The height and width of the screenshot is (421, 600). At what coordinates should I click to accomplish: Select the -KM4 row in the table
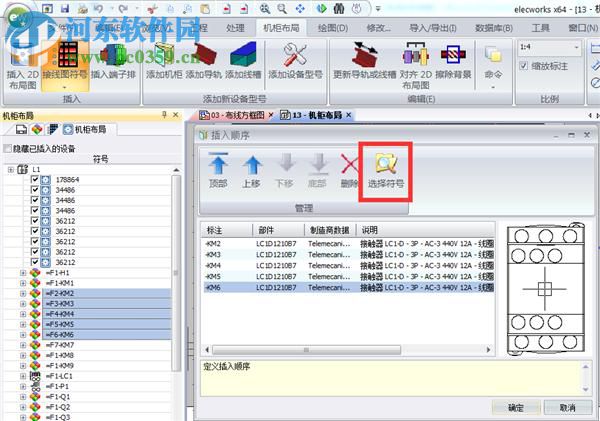(349, 266)
